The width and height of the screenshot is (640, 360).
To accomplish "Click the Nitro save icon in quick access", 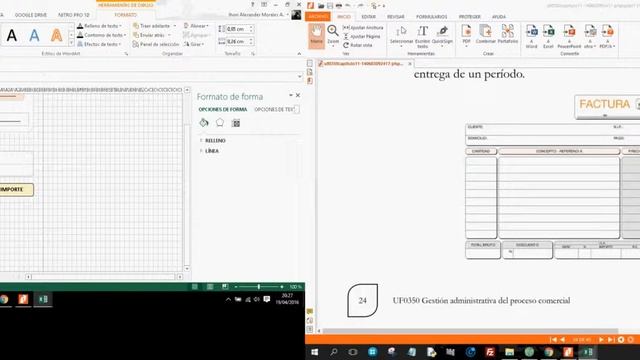I will (x=330, y=6).
